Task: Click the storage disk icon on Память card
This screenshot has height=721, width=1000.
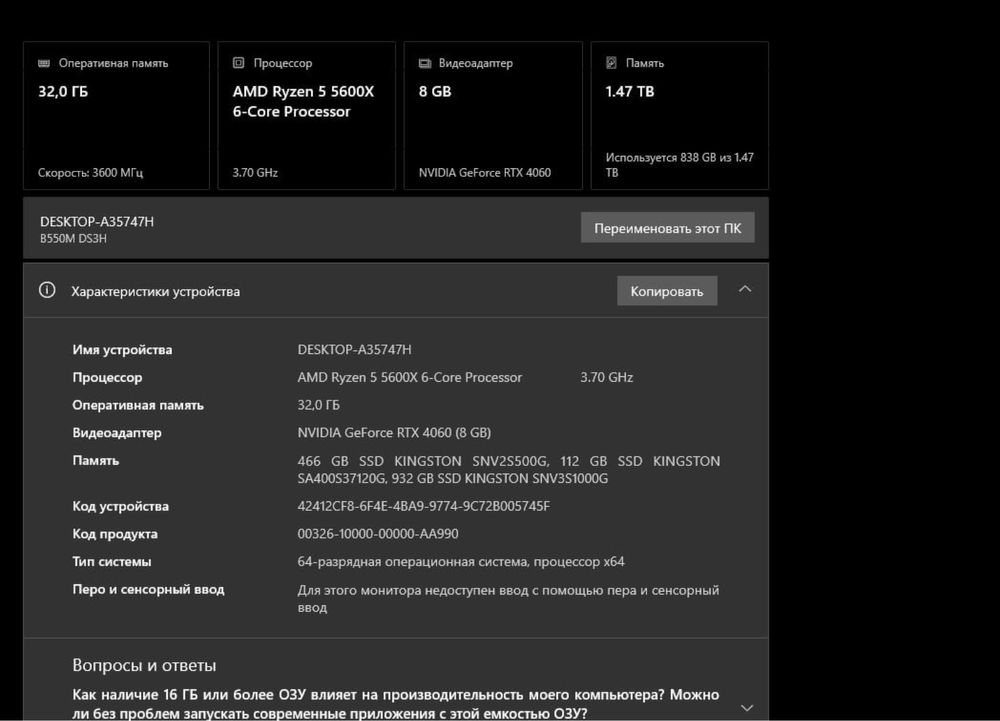Action: (611, 62)
